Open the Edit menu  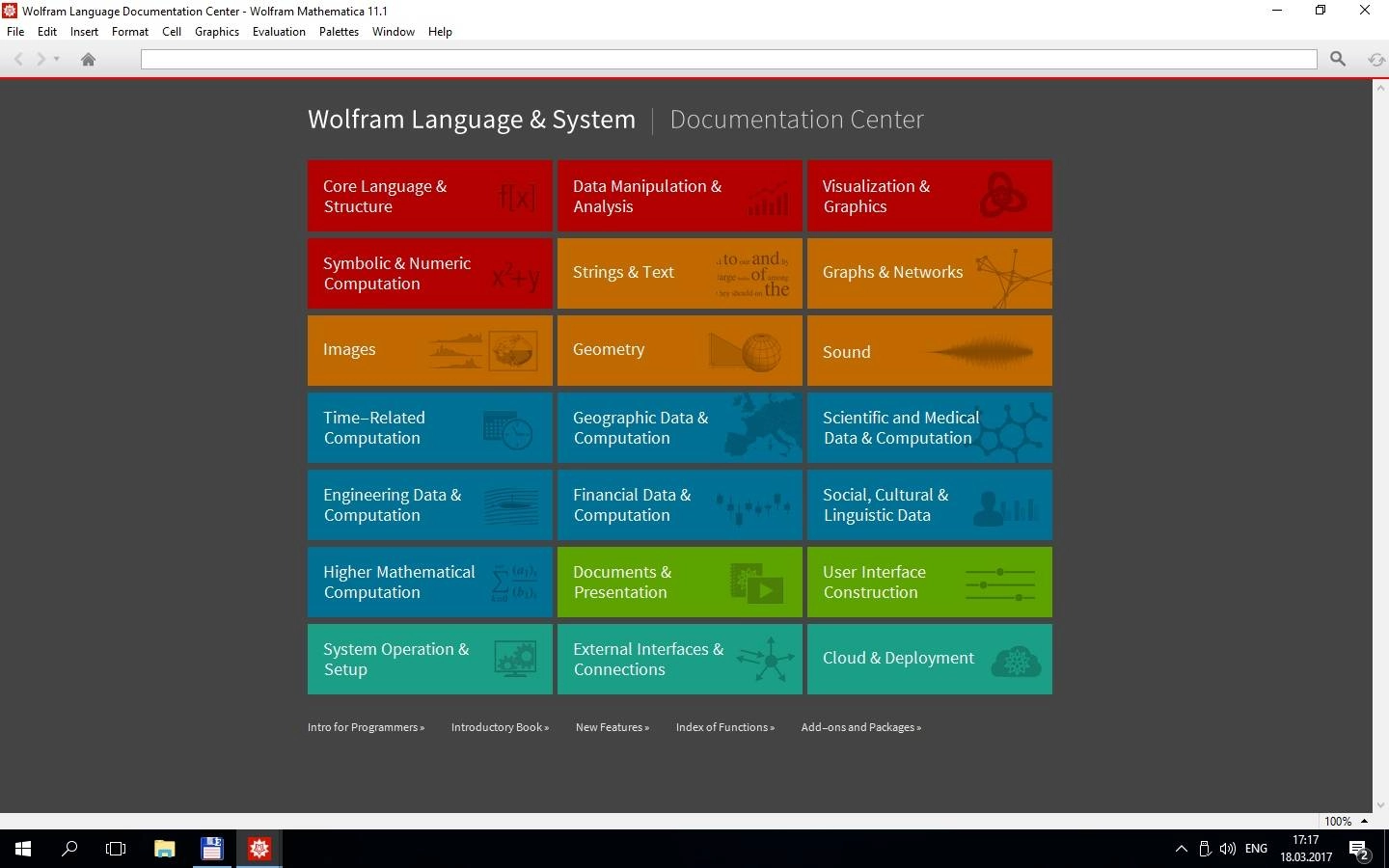coord(47,32)
